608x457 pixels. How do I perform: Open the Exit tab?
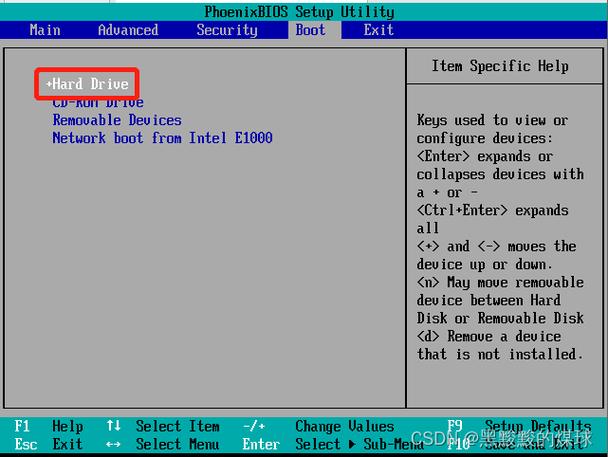pos(378,30)
